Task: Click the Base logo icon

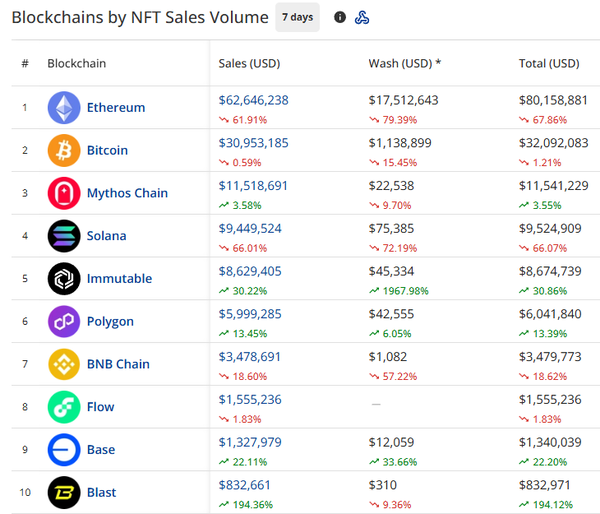Action: point(64,450)
